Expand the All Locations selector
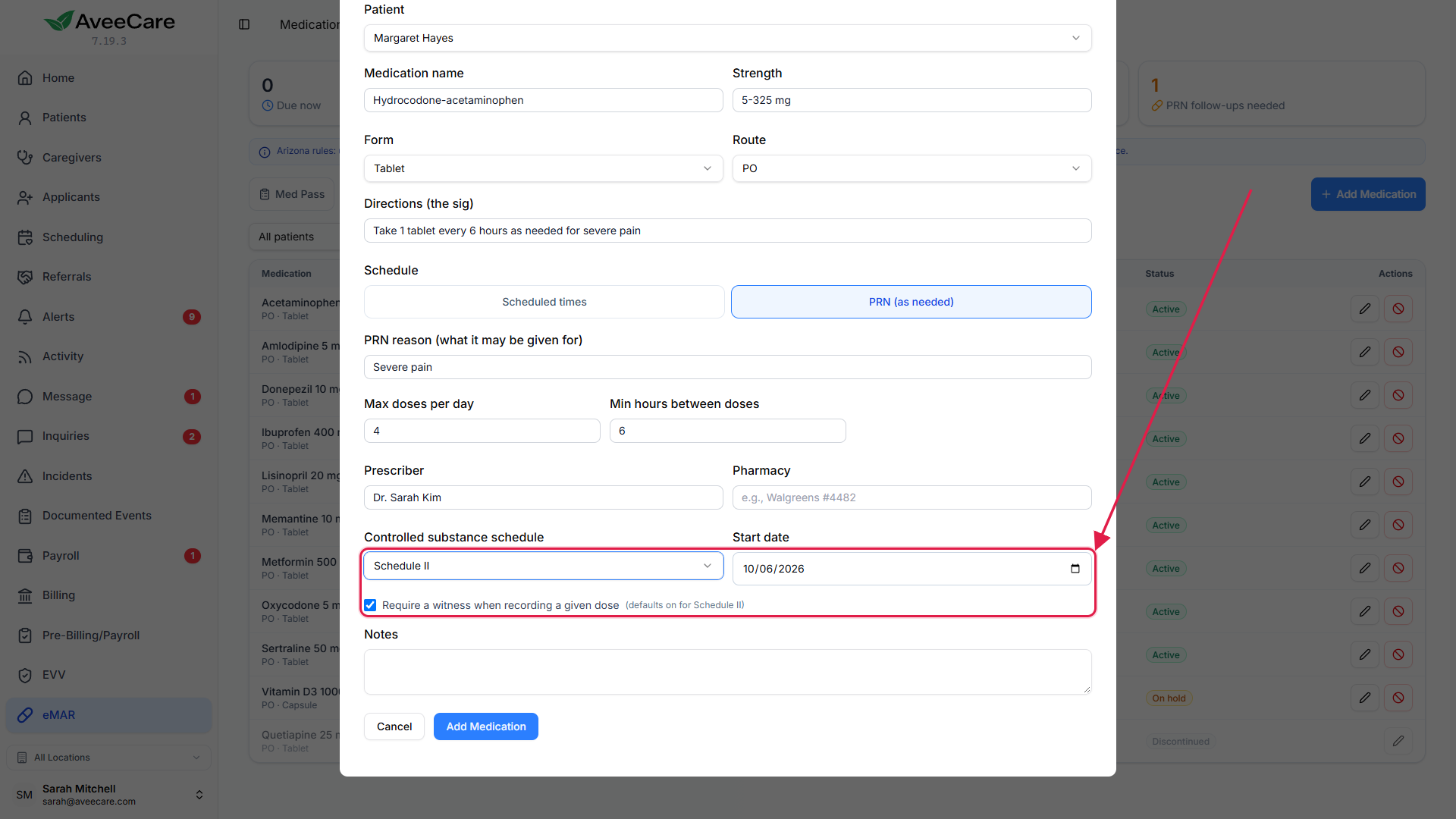This screenshot has width=1456, height=819. click(108, 758)
